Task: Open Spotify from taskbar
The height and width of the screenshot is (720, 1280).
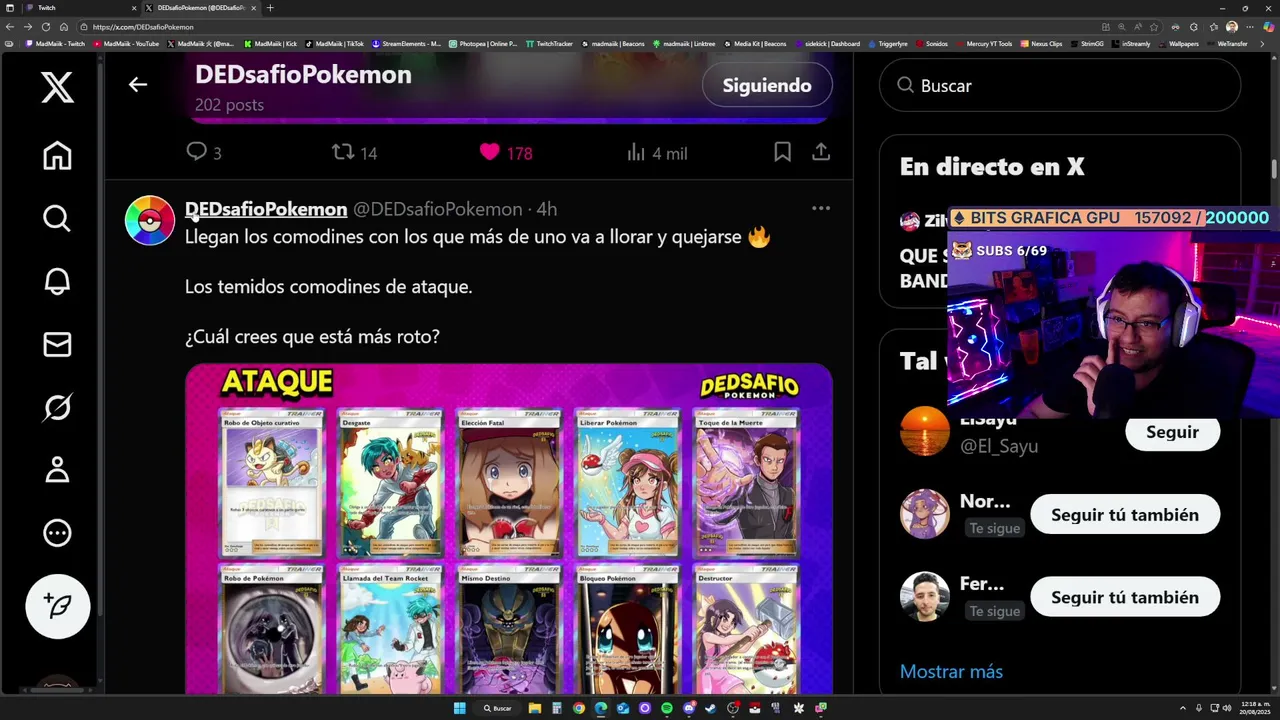Action: 667,708
